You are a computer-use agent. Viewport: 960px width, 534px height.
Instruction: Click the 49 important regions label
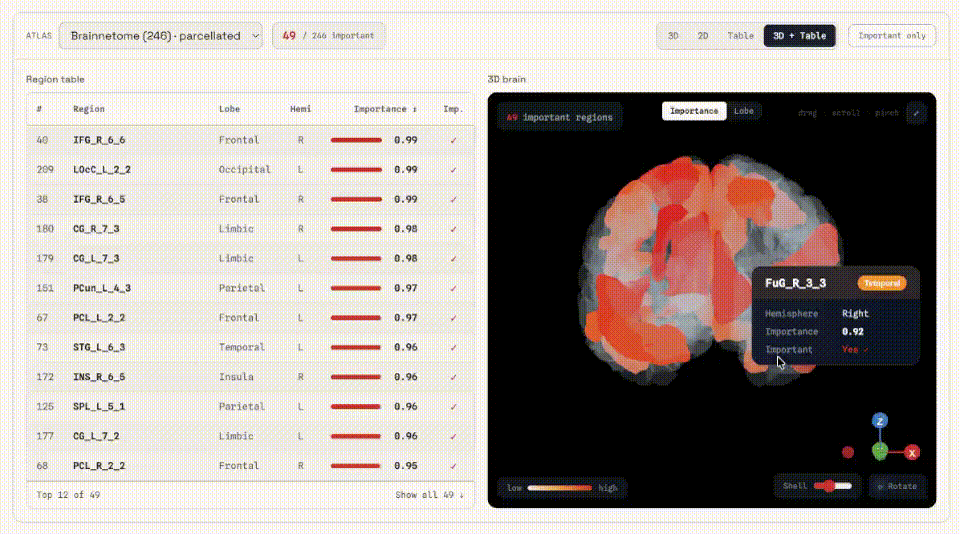(560, 117)
